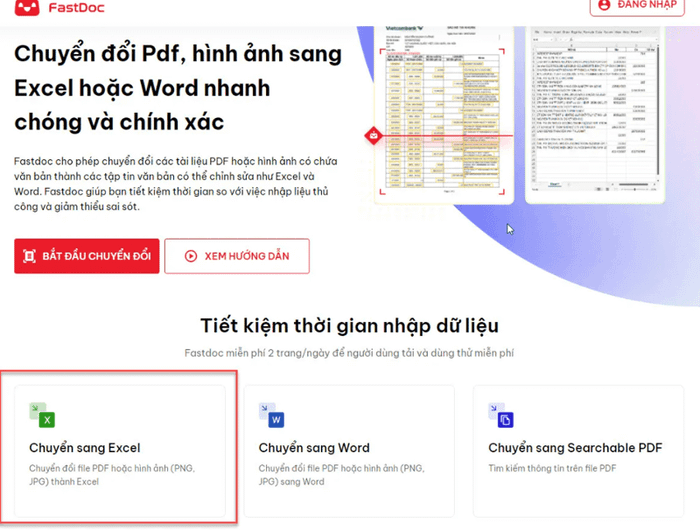The height and width of the screenshot is (530, 700).
Task: Click the description 'Tìm kiếm thông tin trên file PDF'
Action: 552,468
